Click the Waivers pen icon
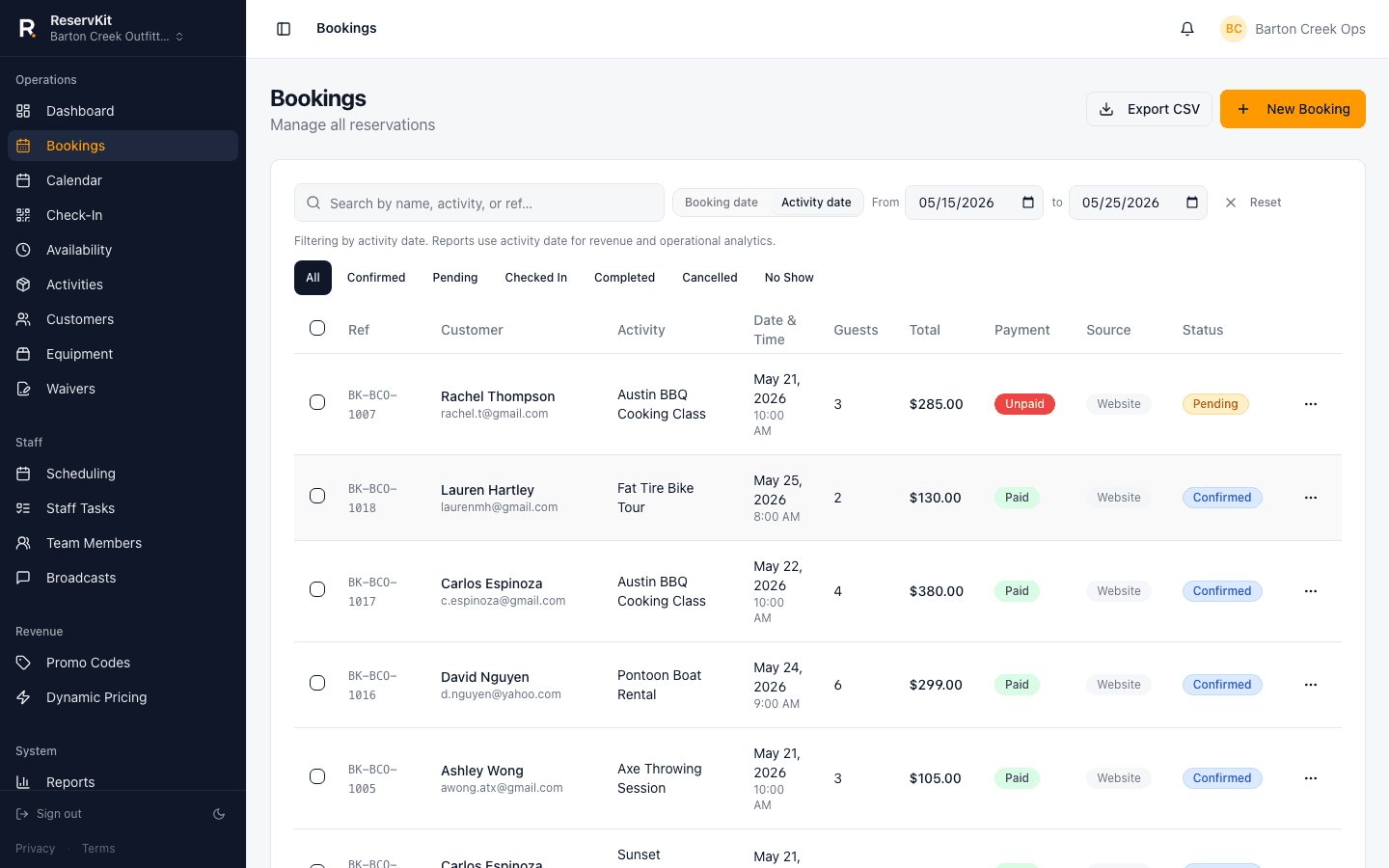This screenshot has height=868, width=1389. (x=23, y=389)
